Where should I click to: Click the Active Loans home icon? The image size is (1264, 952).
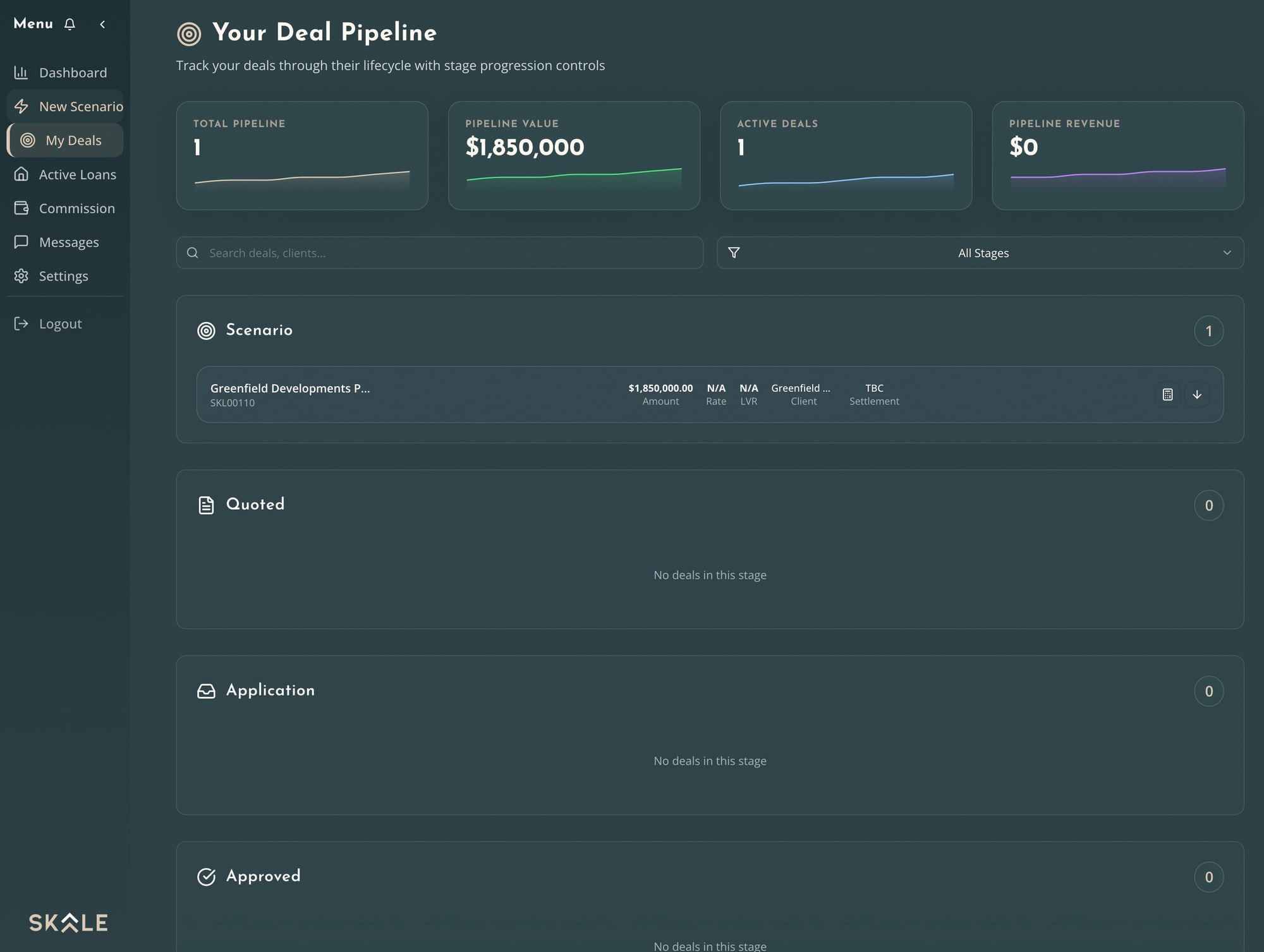(21, 174)
